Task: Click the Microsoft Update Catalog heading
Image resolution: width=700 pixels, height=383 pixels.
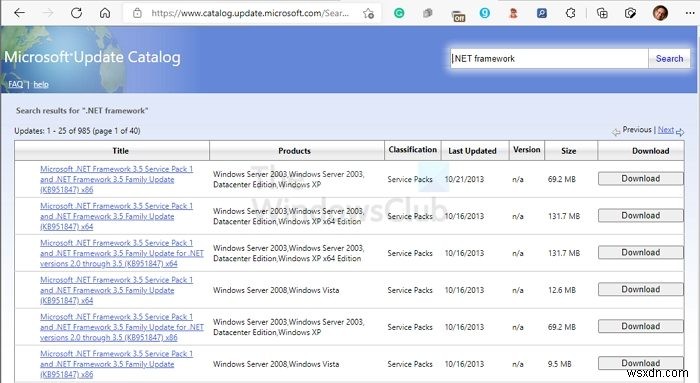Action: [x=92, y=57]
